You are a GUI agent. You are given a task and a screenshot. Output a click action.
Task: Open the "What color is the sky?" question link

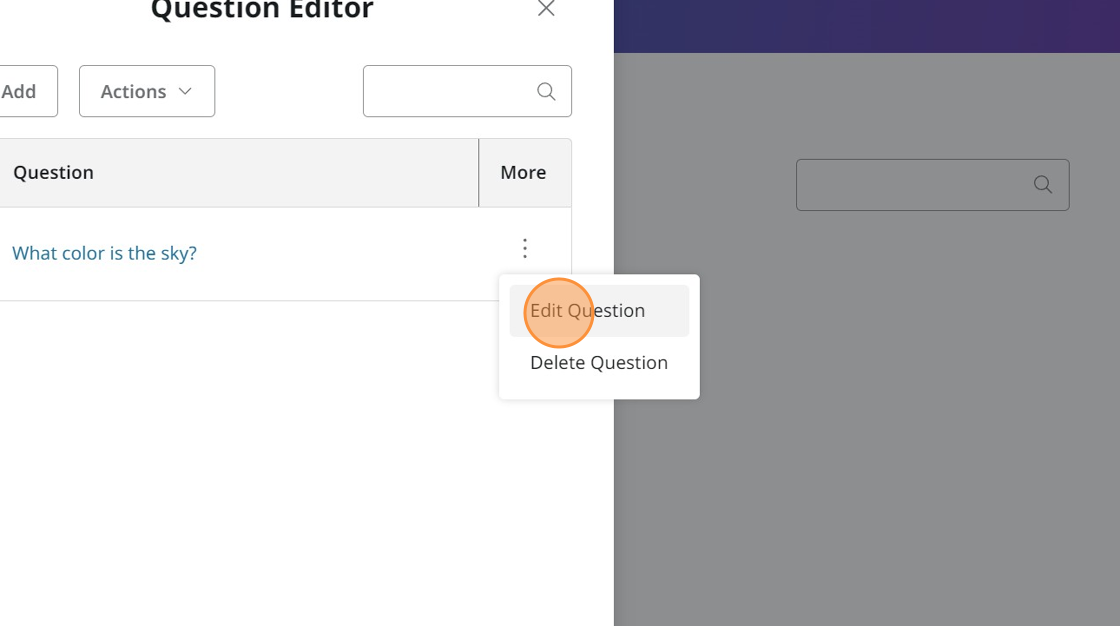point(104,253)
